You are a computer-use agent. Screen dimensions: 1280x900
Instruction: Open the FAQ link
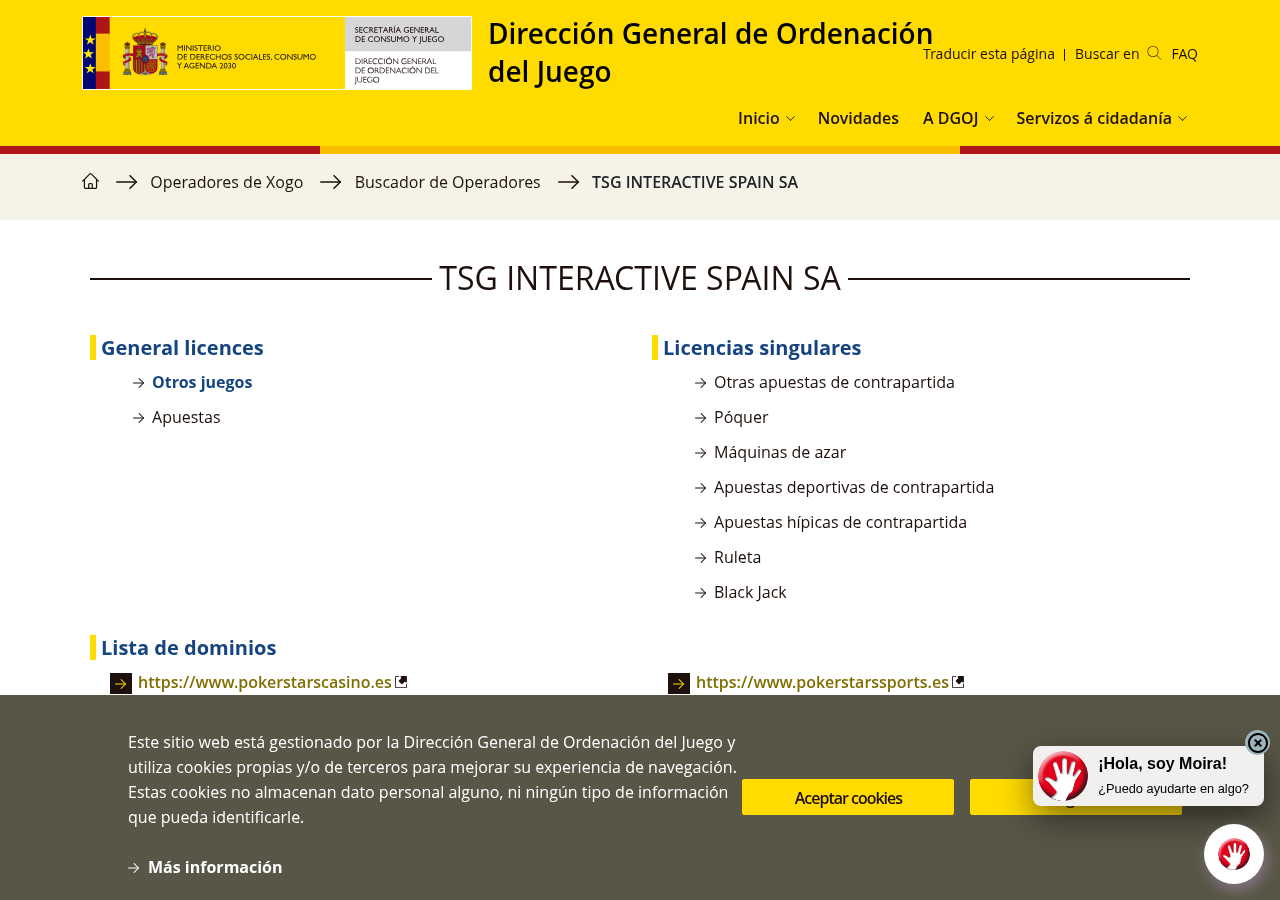pos(1184,54)
